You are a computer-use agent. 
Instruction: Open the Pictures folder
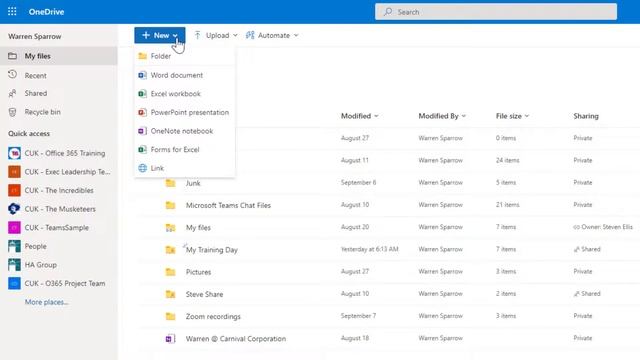198,272
